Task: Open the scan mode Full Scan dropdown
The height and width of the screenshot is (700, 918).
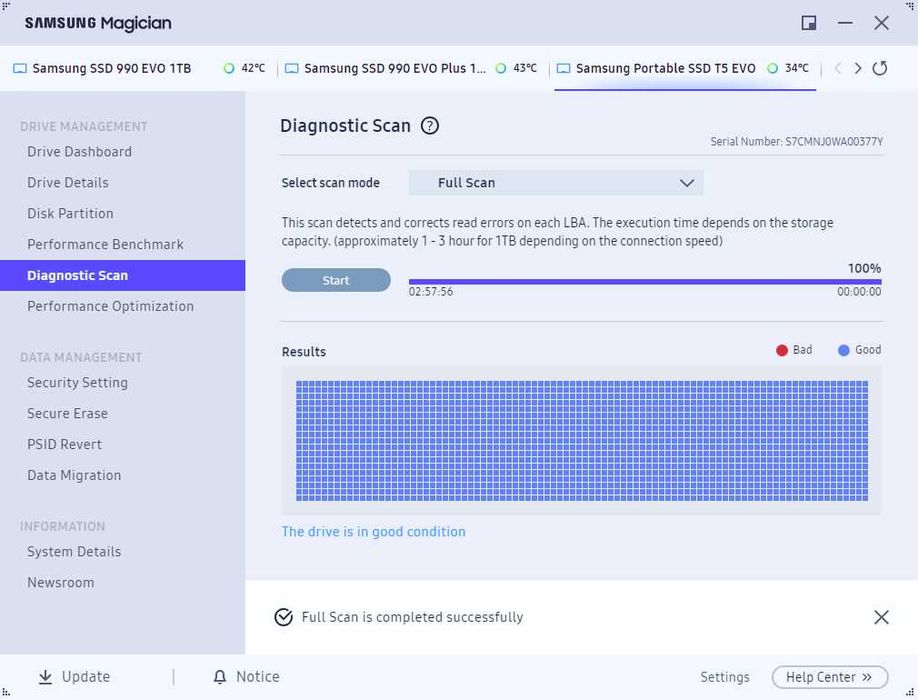Action: [556, 183]
